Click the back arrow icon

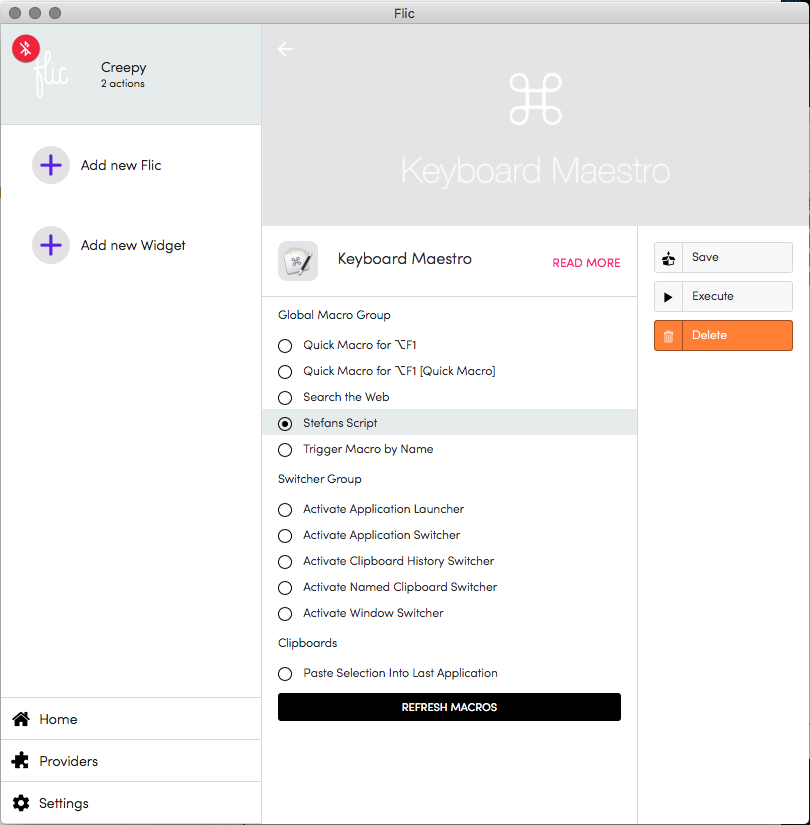point(285,49)
